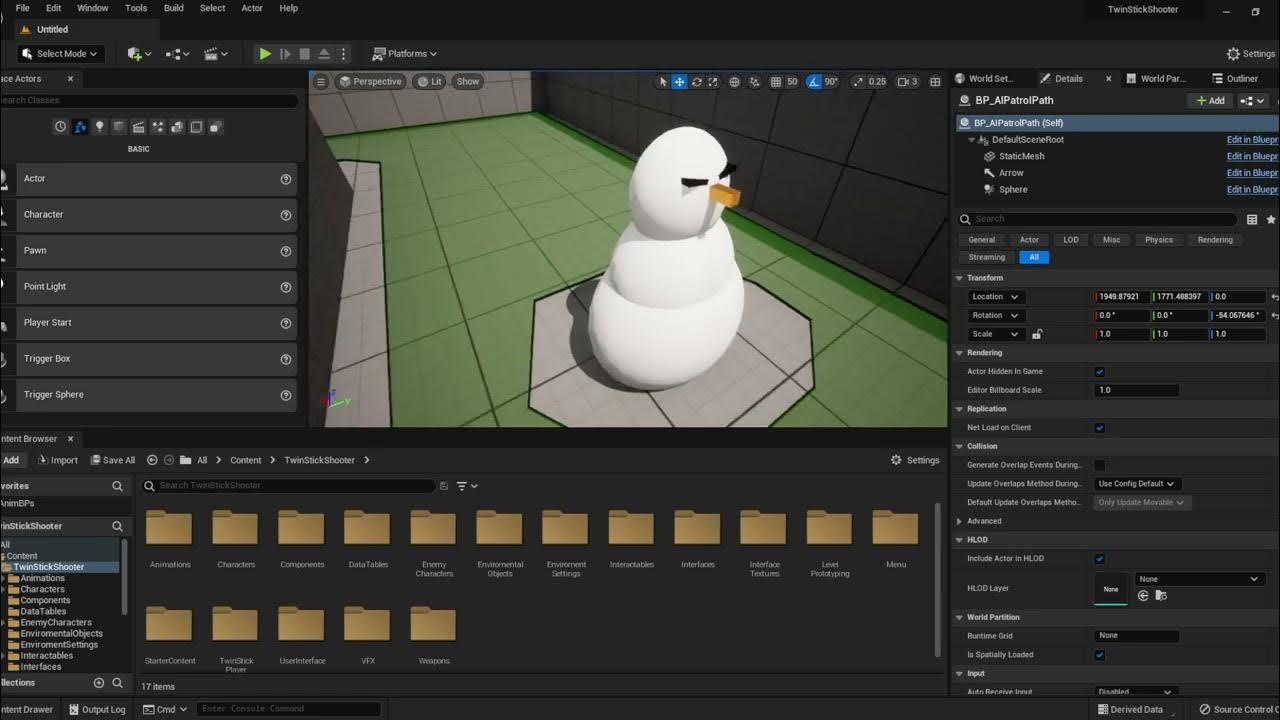
Task: Select the rotate gizmo tool in viewport
Action: pos(697,82)
